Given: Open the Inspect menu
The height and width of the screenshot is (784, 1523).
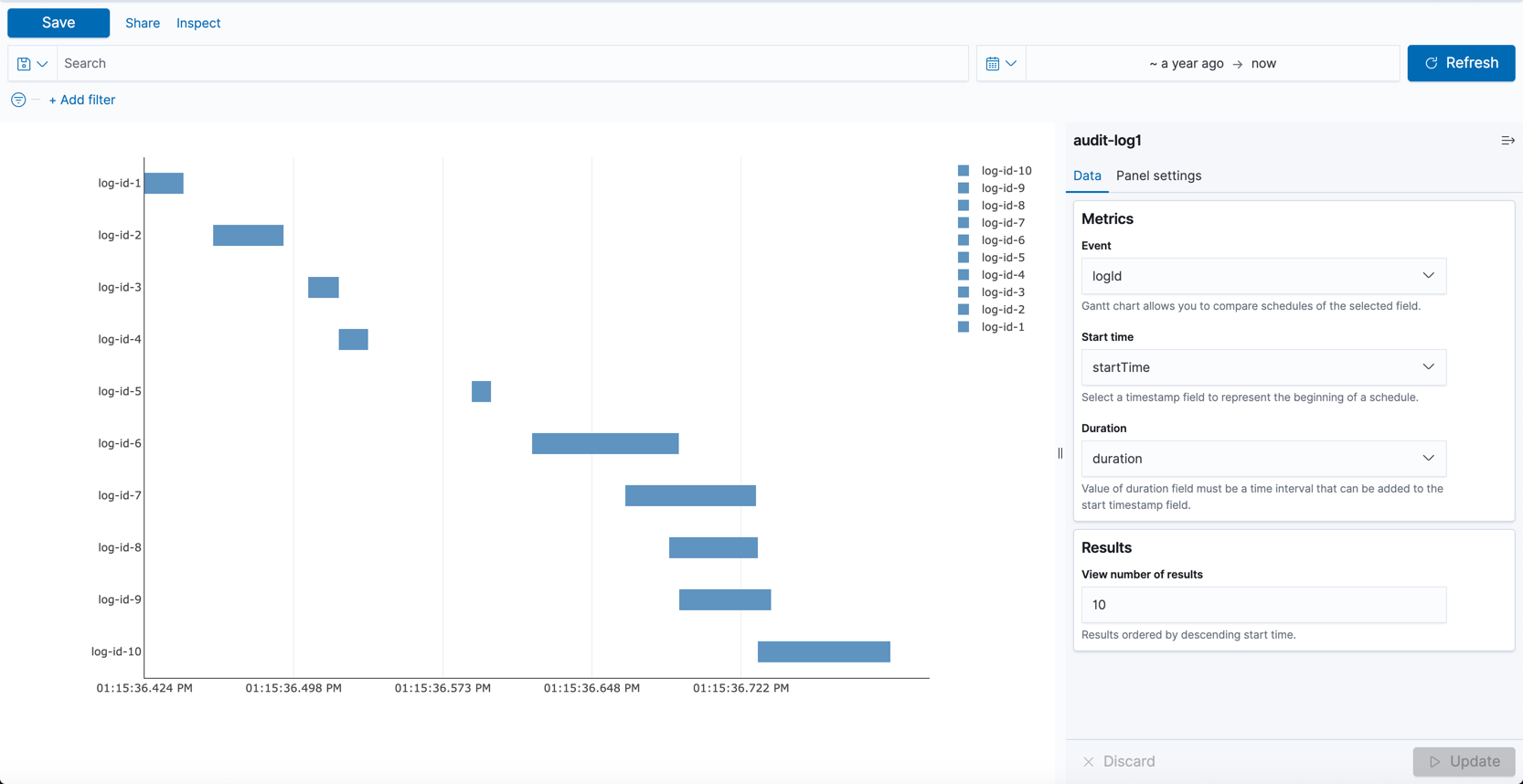Looking at the screenshot, I should [198, 23].
